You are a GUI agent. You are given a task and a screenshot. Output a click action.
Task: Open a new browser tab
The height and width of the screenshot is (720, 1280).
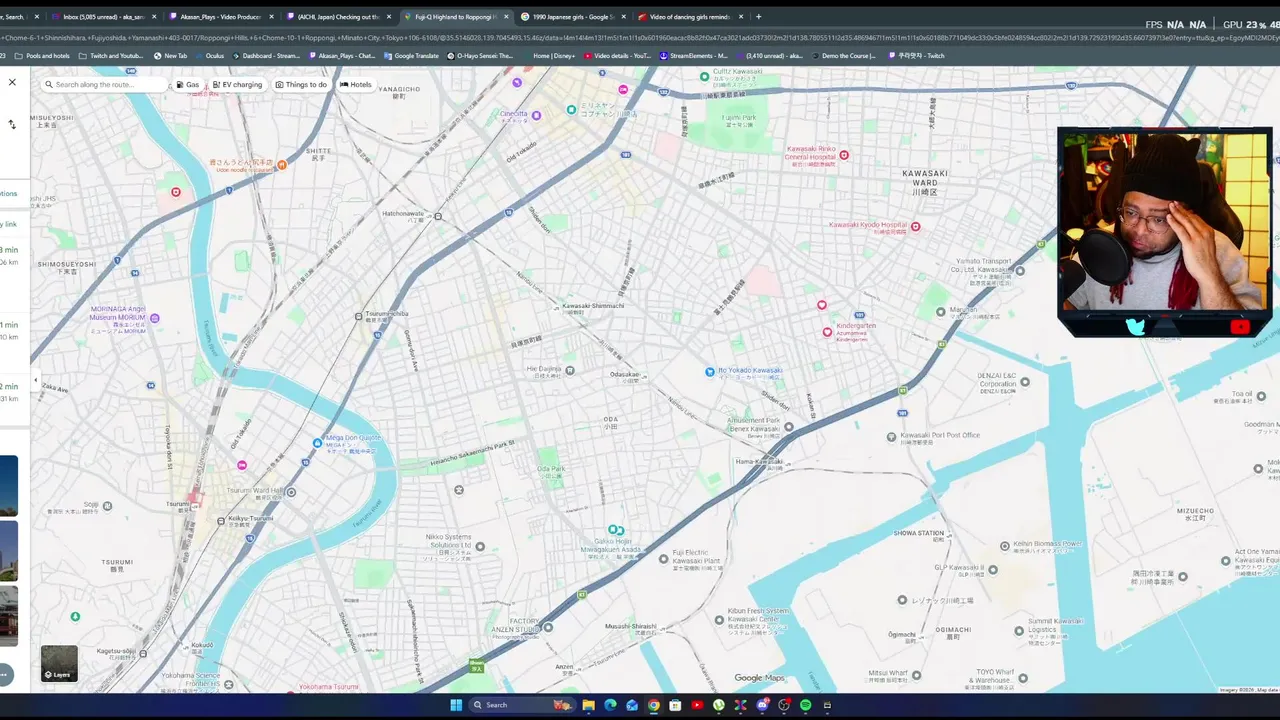tap(758, 16)
